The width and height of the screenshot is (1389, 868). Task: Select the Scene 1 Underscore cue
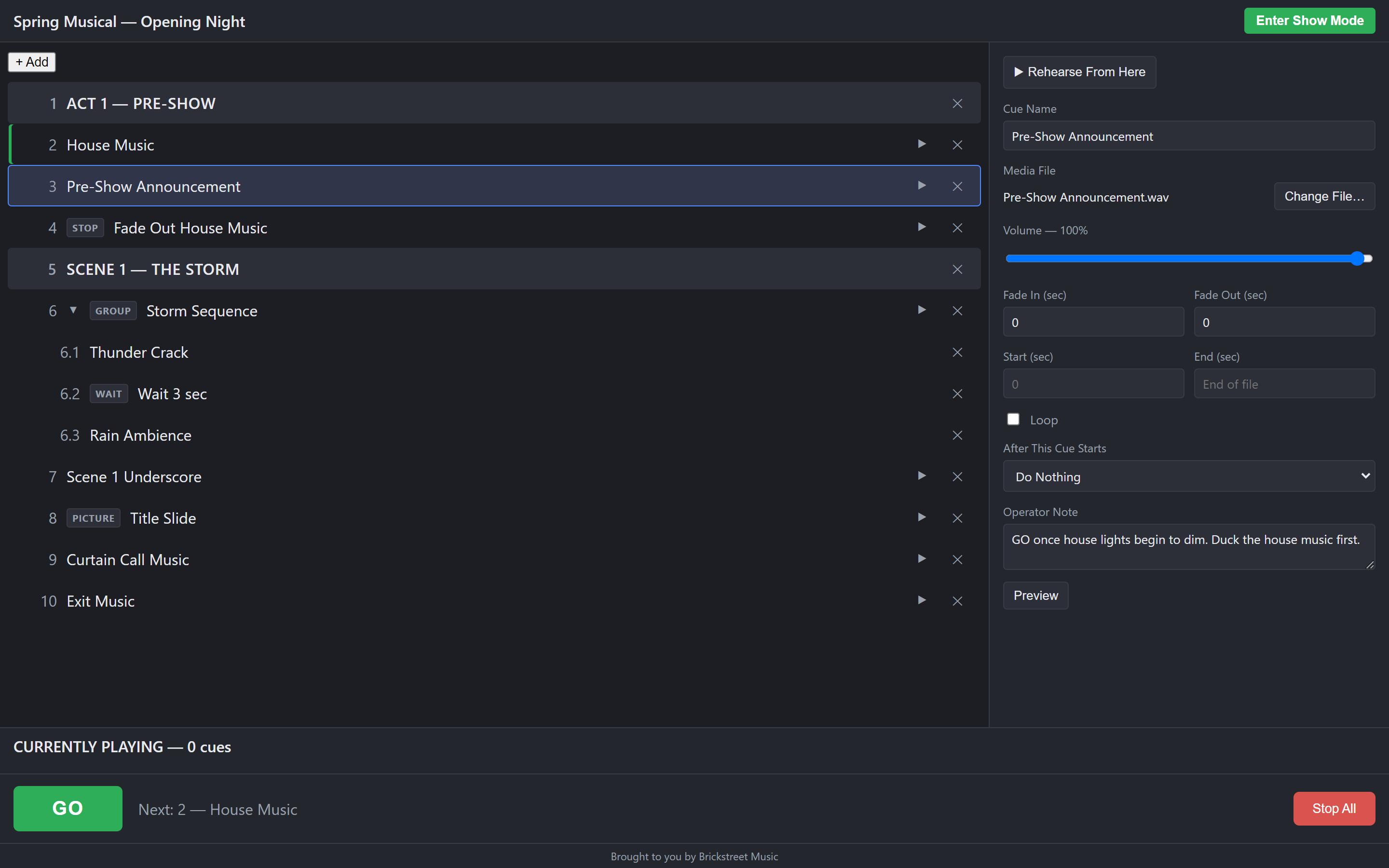click(x=494, y=476)
